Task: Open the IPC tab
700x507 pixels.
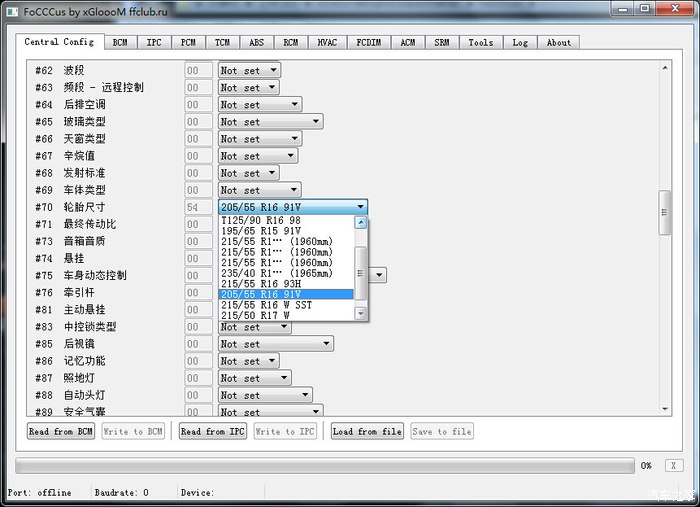Action: 153,43
